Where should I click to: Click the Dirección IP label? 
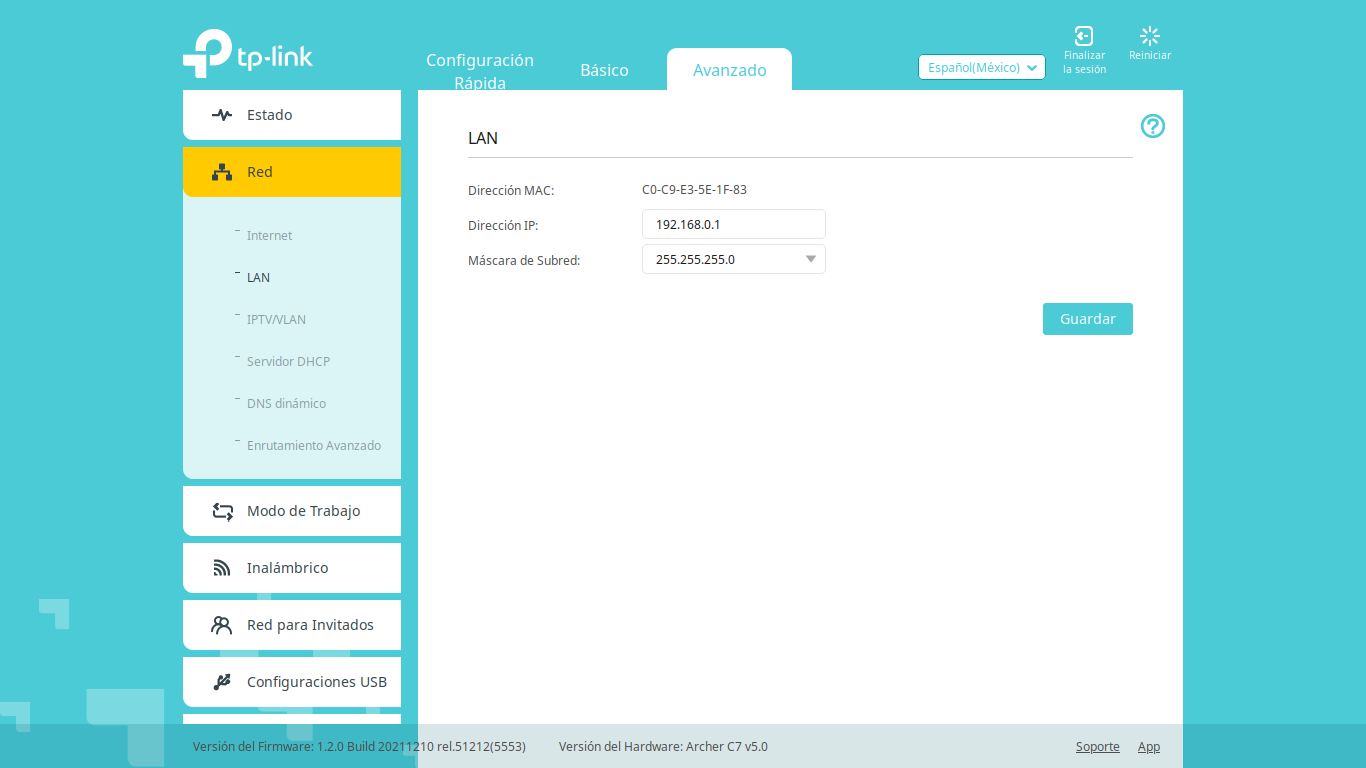pyautogui.click(x=503, y=225)
